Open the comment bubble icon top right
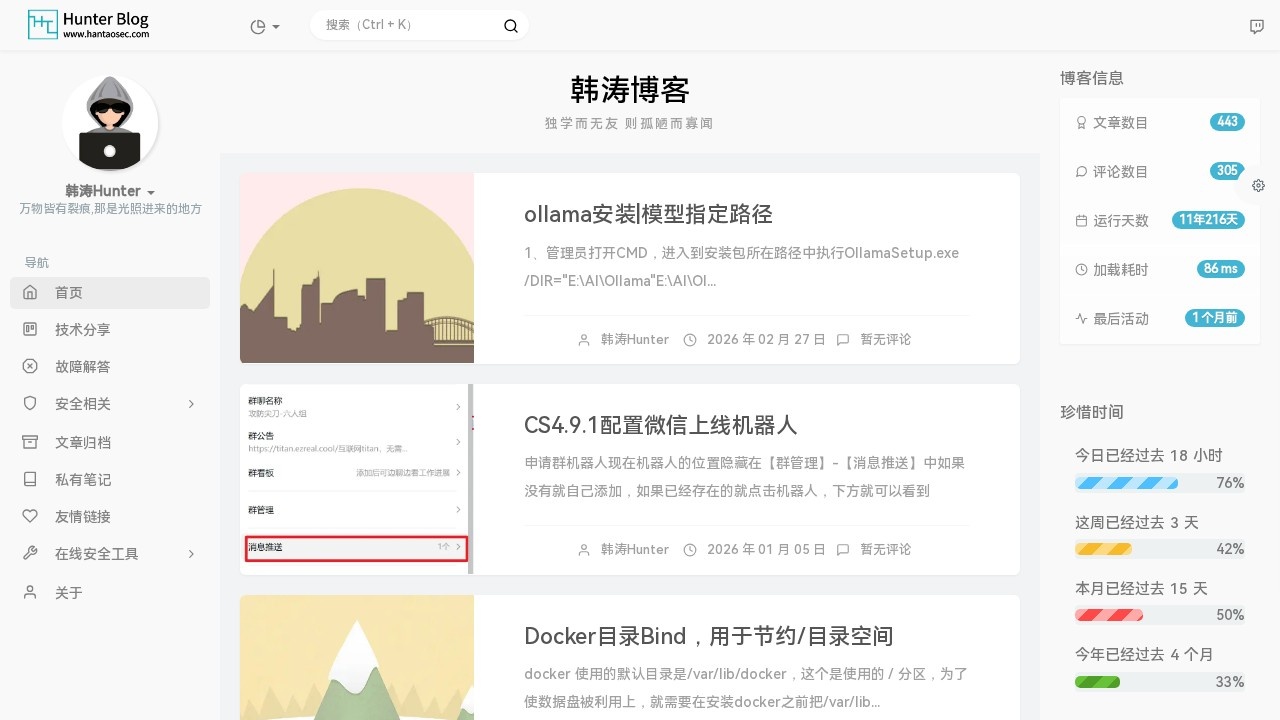This screenshot has width=1280, height=720. point(1256,25)
